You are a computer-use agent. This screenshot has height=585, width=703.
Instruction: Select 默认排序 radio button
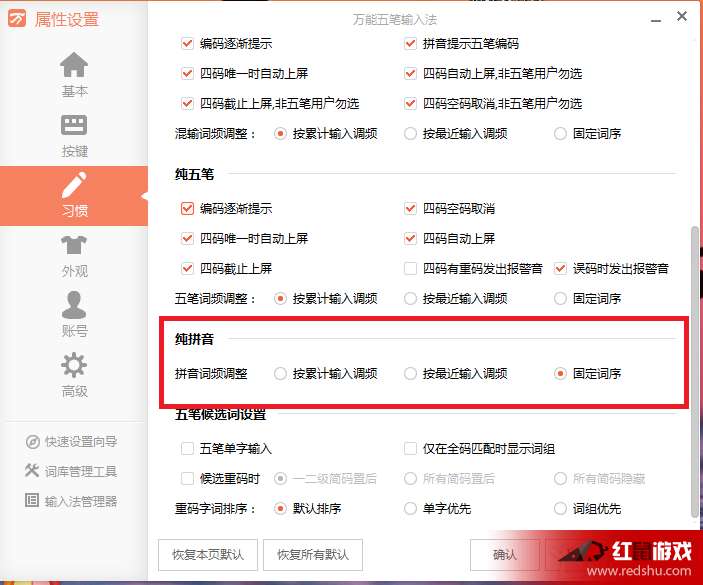tap(280, 508)
